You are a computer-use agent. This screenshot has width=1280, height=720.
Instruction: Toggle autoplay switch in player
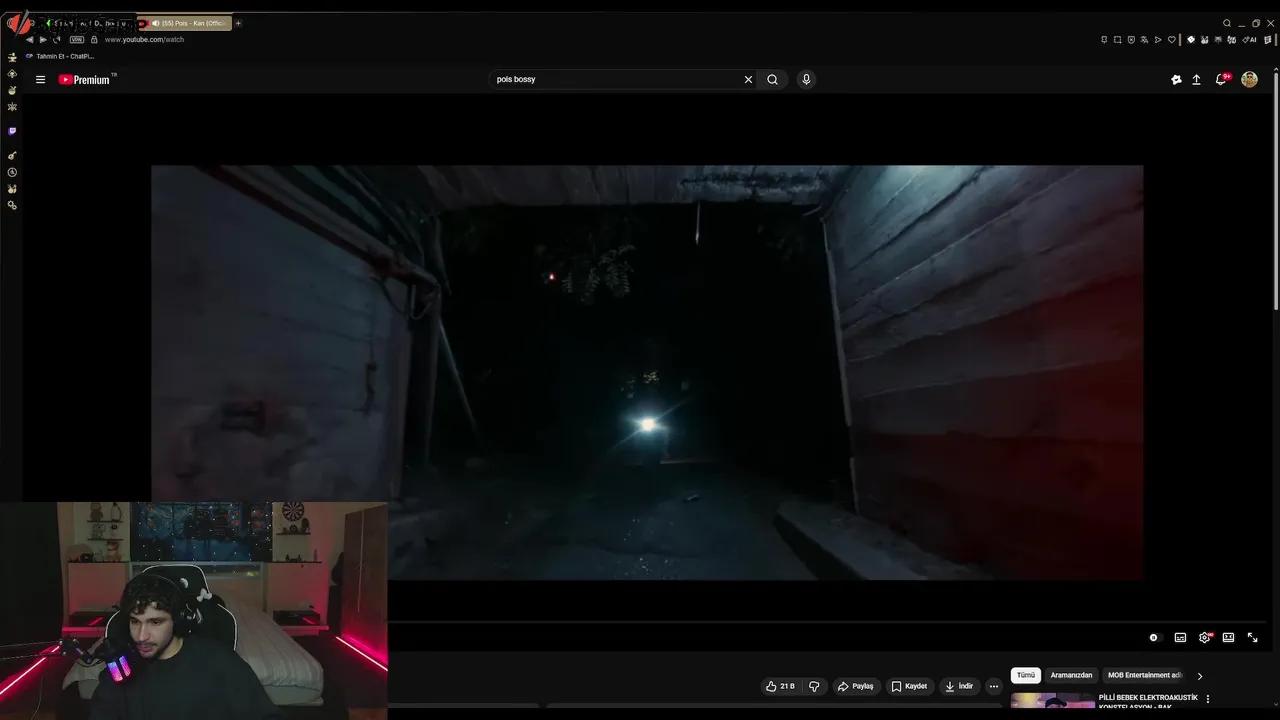(1154, 637)
